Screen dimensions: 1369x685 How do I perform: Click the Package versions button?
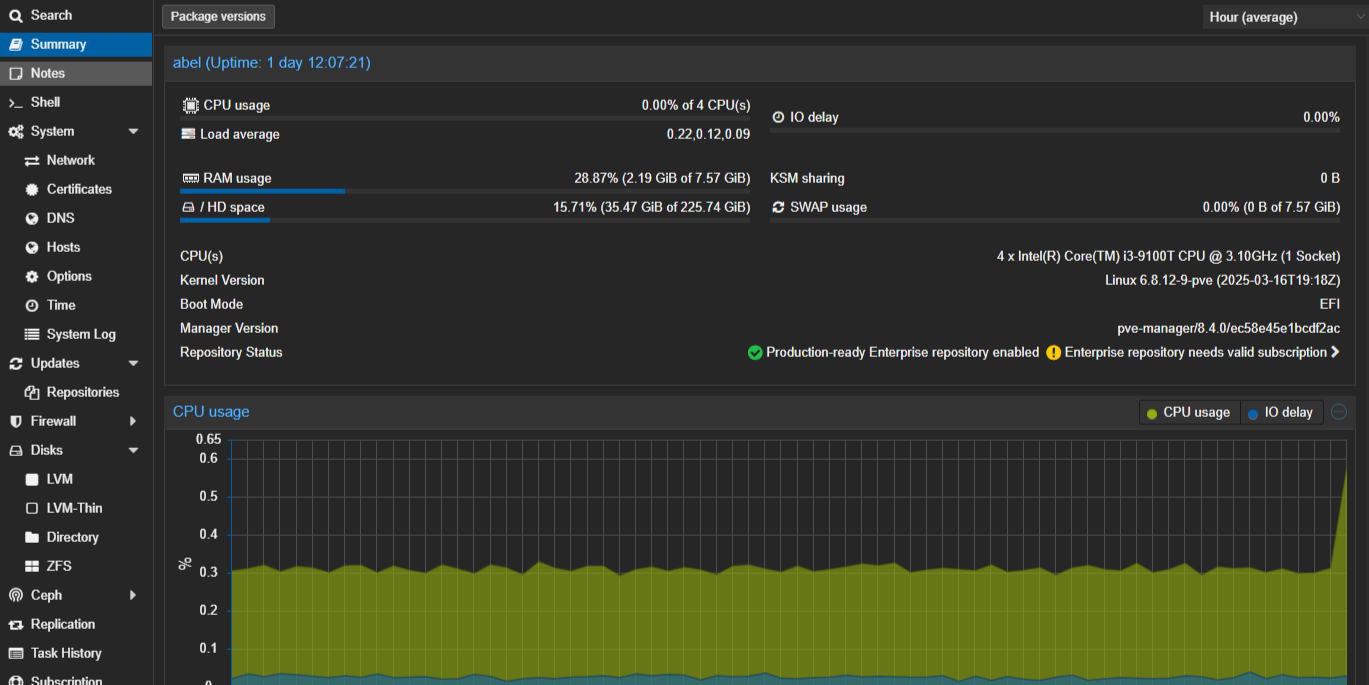pos(218,16)
